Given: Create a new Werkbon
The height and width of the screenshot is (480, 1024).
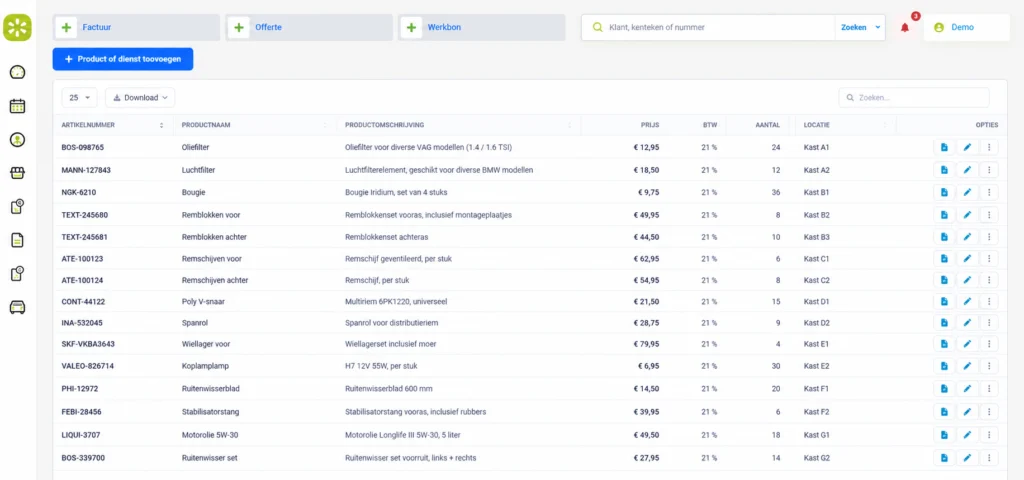Looking at the screenshot, I should click(481, 27).
